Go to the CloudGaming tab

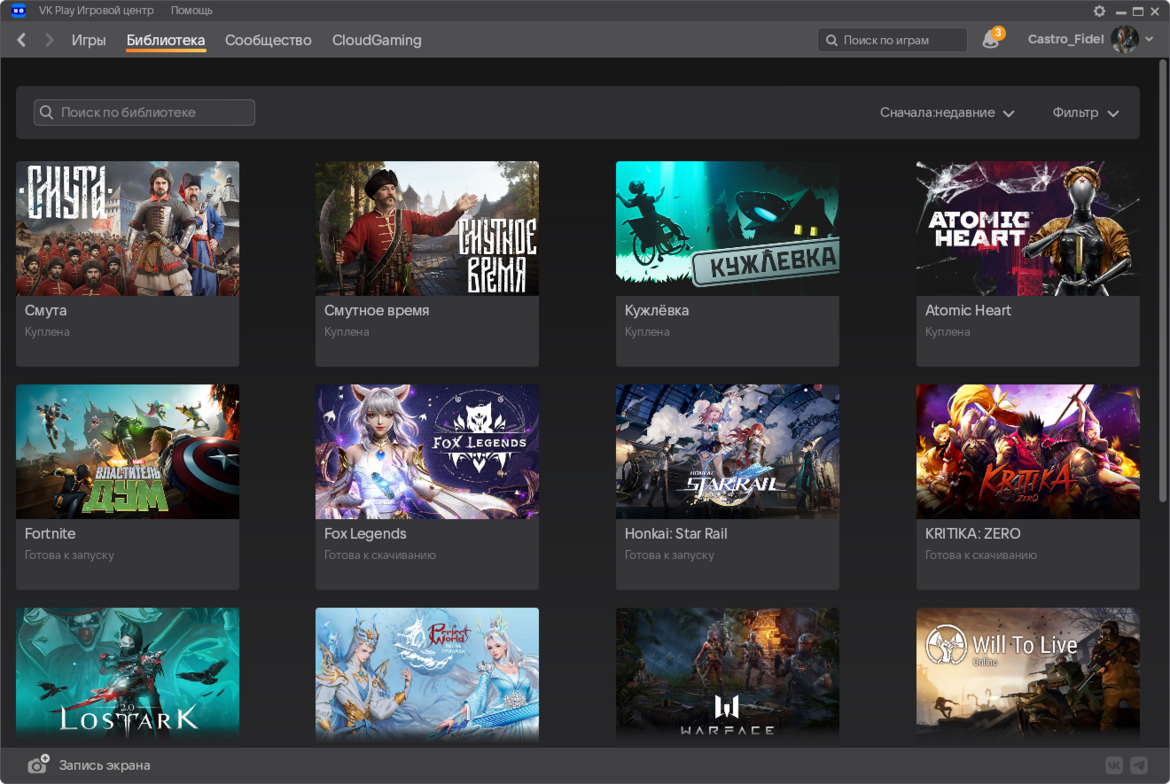pos(377,40)
